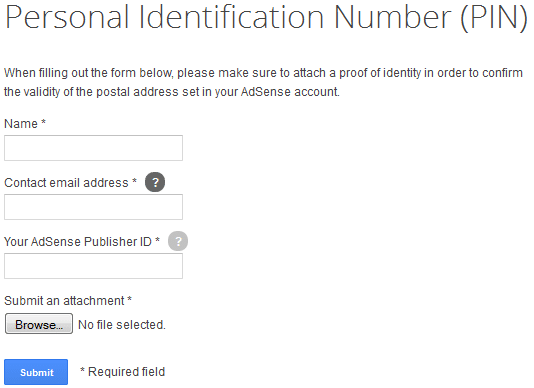Click '(PIN)' at the end of the heading
The width and height of the screenshot is (534, 388).
[494, 18]
